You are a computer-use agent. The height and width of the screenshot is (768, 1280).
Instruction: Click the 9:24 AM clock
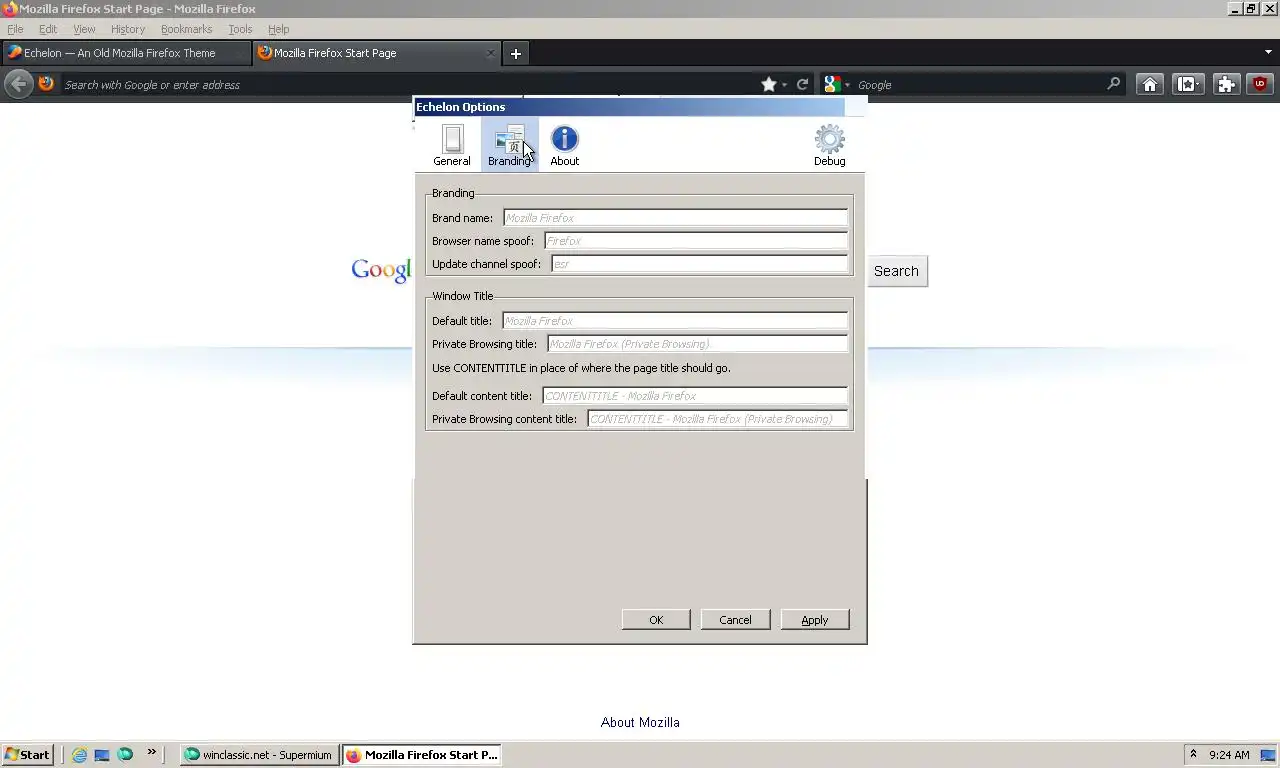(1229, 755)
